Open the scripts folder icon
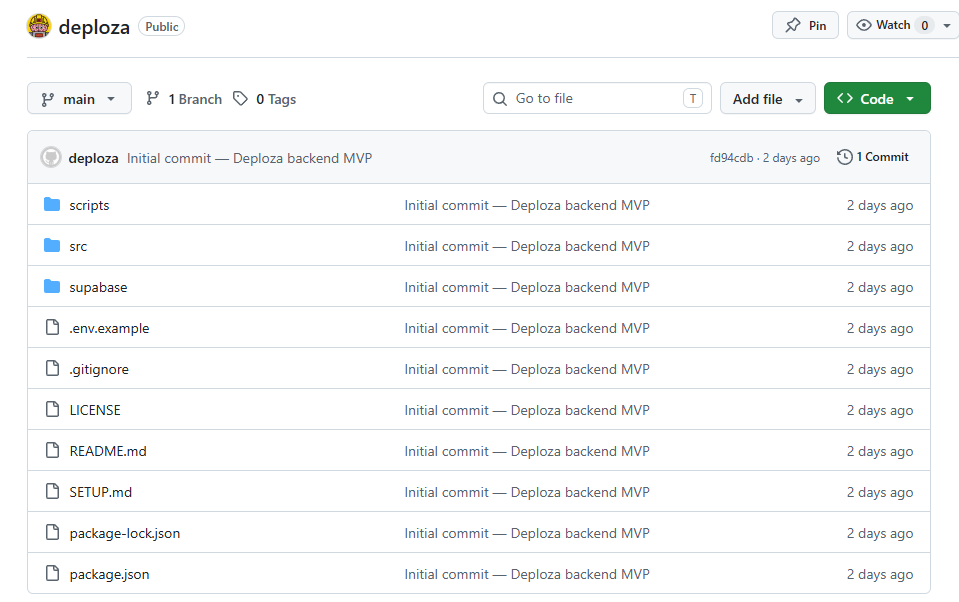 (52, 204)
